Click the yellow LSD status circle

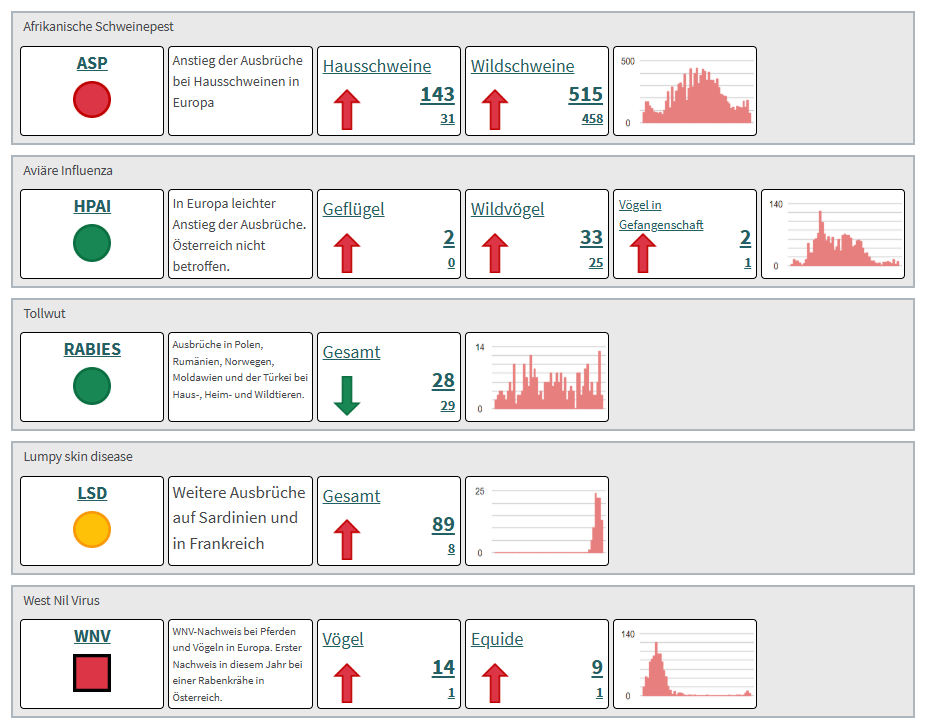click(x=92, y=529)
